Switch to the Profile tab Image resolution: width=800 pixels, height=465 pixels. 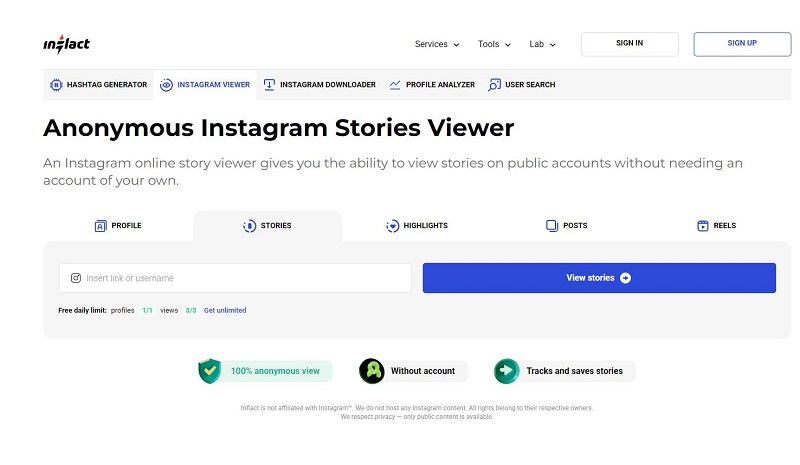tap(118, 226)
